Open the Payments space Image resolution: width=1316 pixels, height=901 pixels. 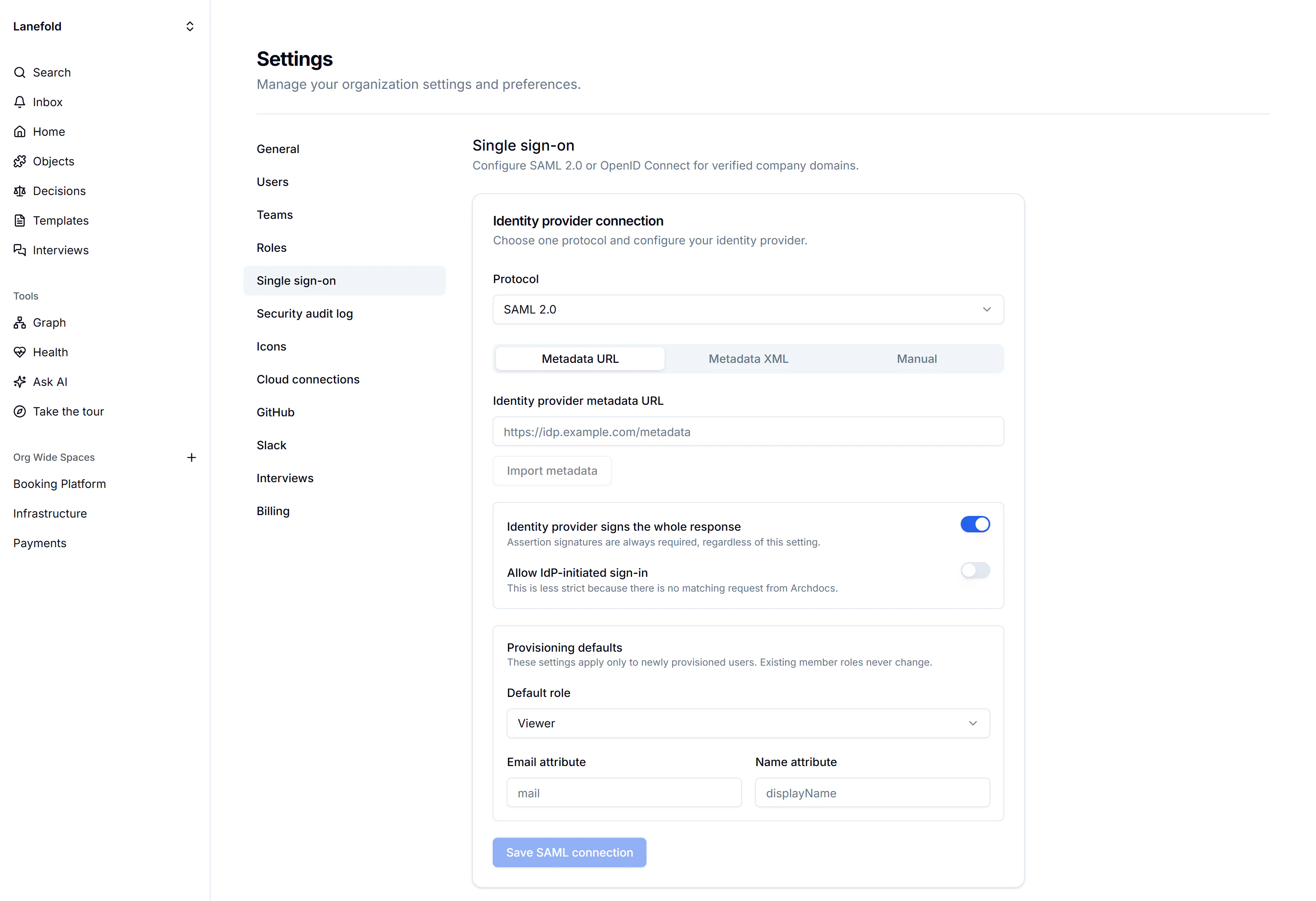click(39, 543)
